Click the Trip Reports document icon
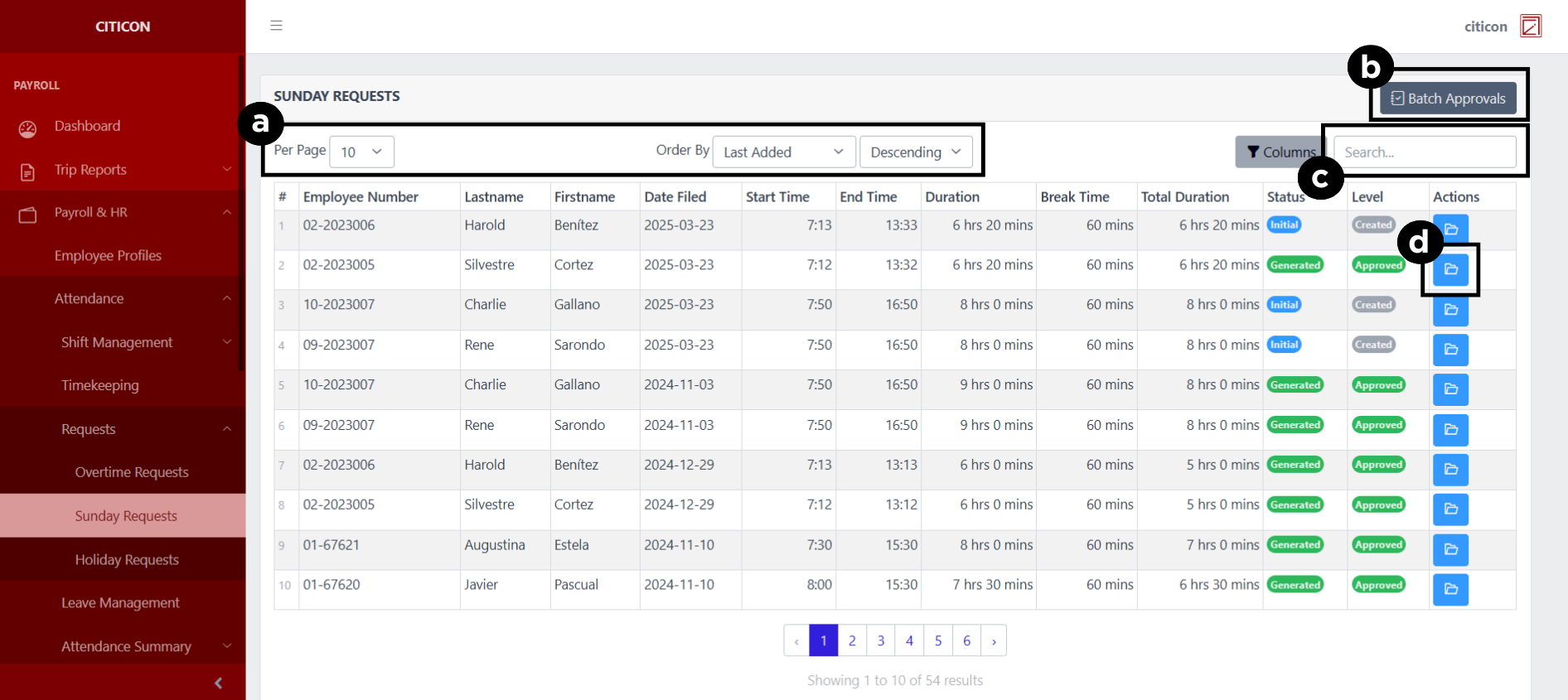This screenshot has width=1568, height=700. click(27, 171)
